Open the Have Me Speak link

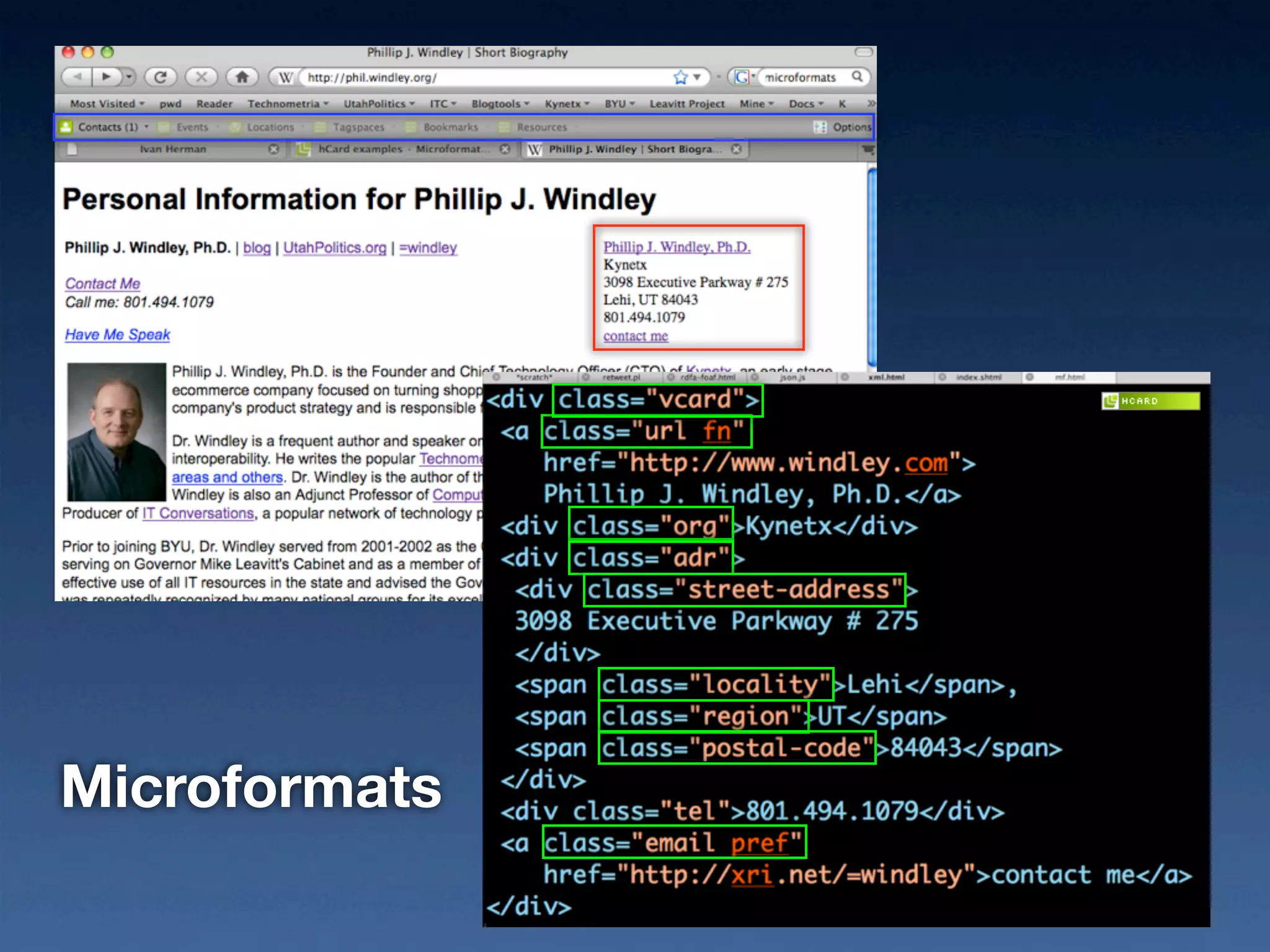click(118, 335)
